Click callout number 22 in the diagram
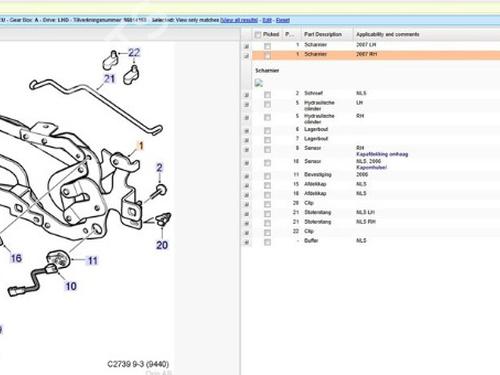 tap(134, 53)
